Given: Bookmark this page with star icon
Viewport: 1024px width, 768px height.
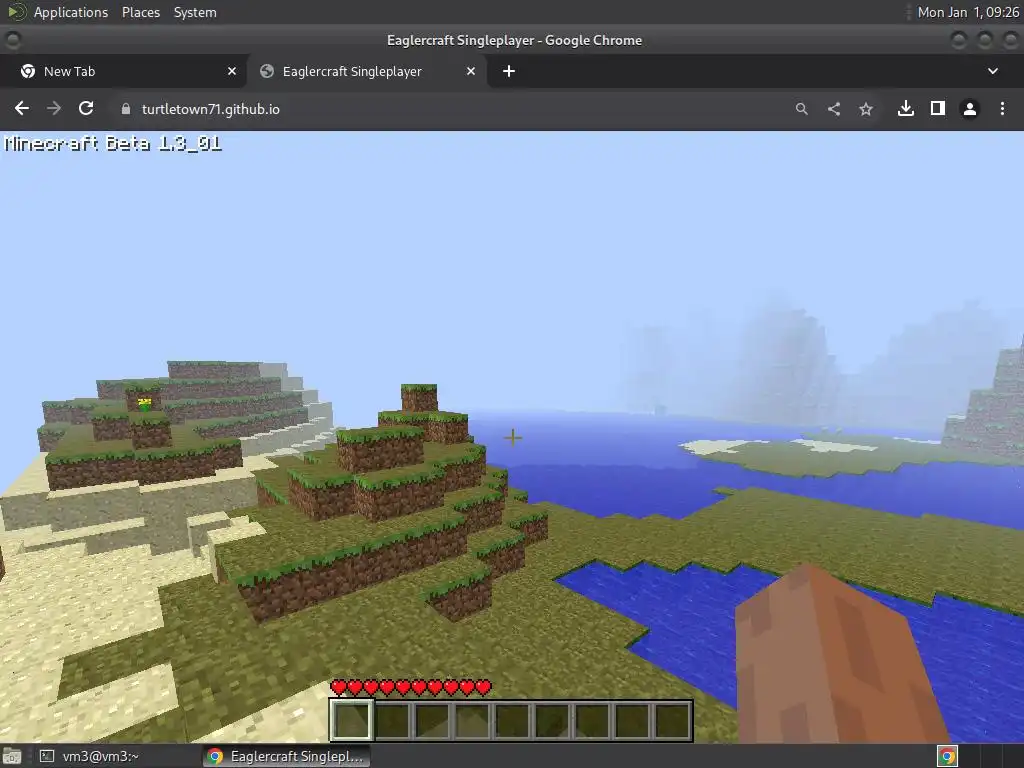Looking at the screenshot, I should [x=866, y=109].
